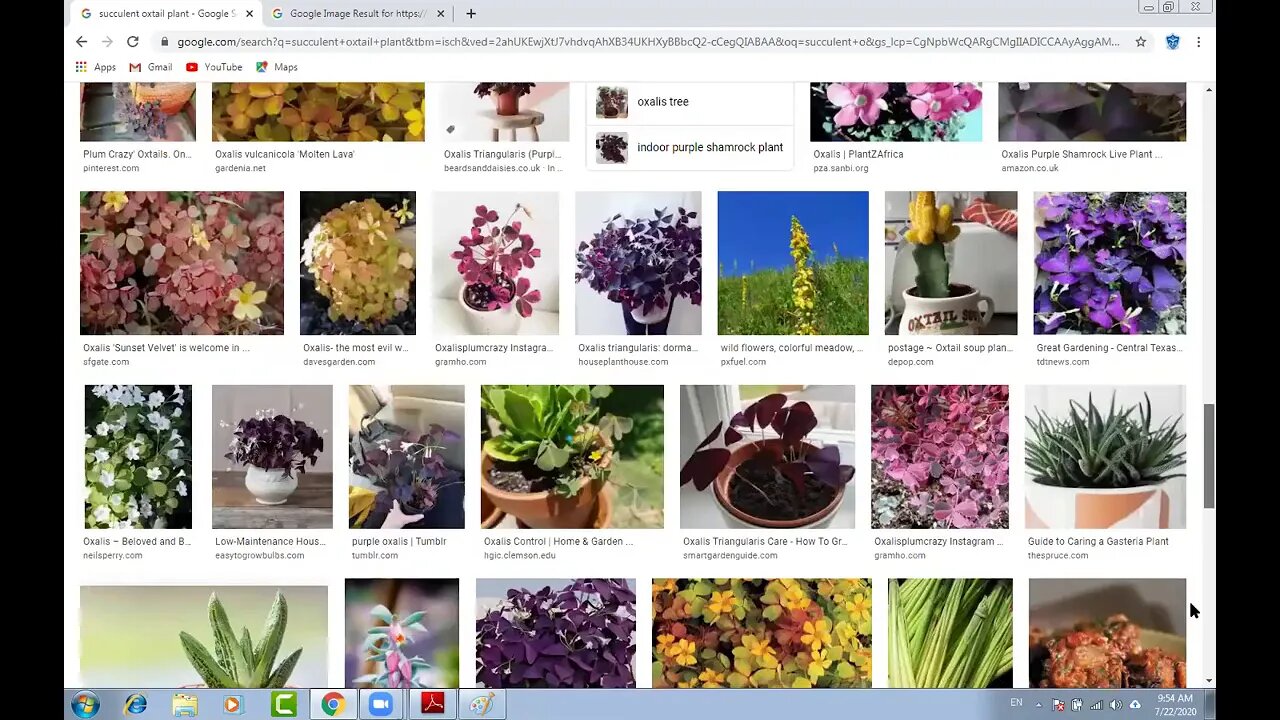Click the scrollbar up arrow

1208,90
